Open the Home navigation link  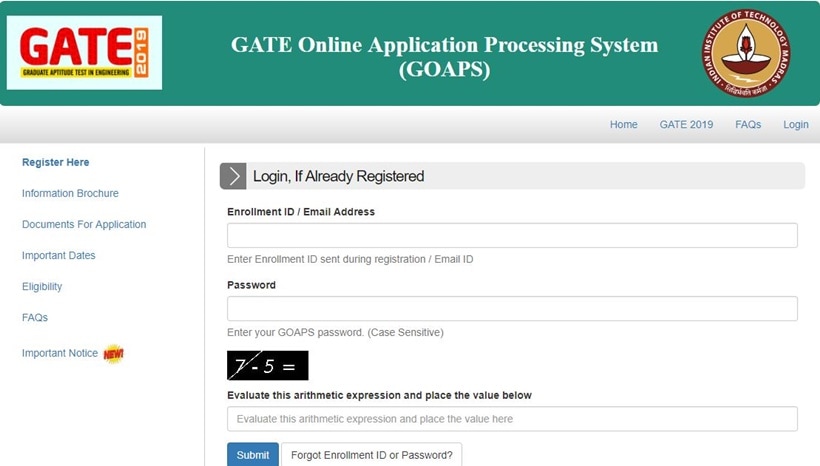pos(623,124)
